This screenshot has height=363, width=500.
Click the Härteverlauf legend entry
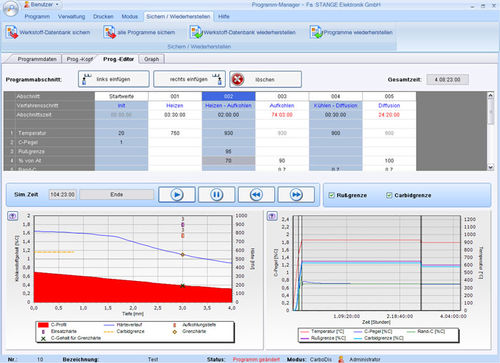click(124, 324)
